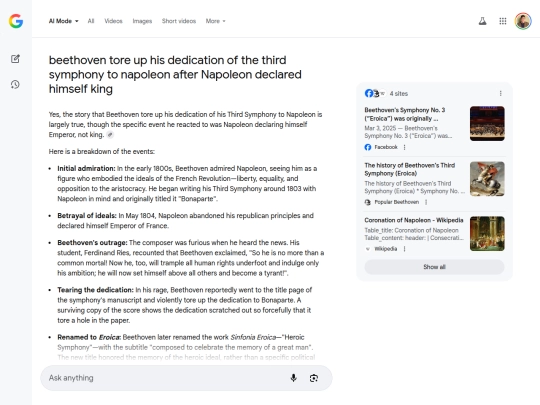Click the Facebook source icon
Screen dimensions: 540x405
[x=368, y=147]
